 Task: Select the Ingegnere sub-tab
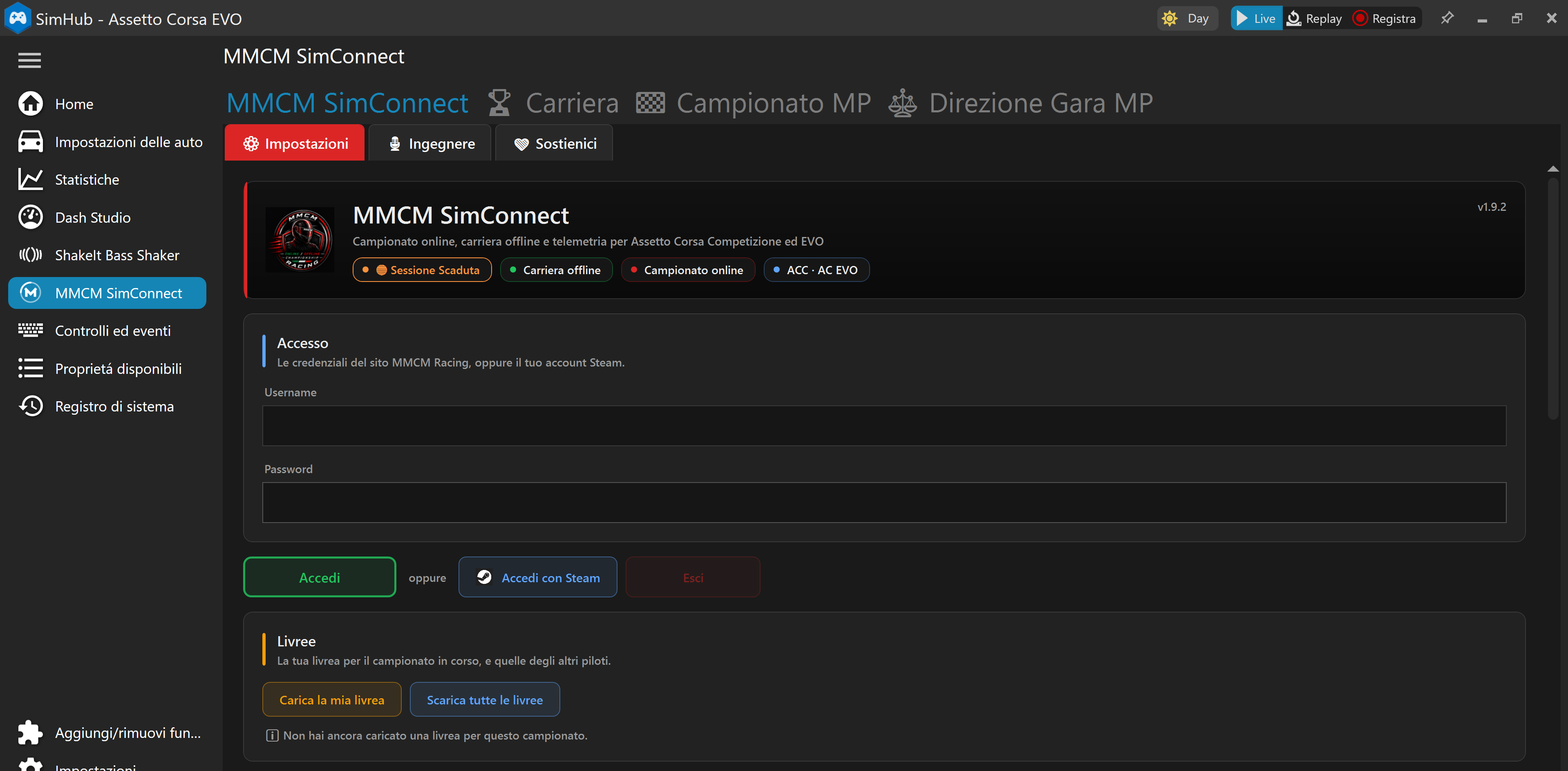click(430, 143)
